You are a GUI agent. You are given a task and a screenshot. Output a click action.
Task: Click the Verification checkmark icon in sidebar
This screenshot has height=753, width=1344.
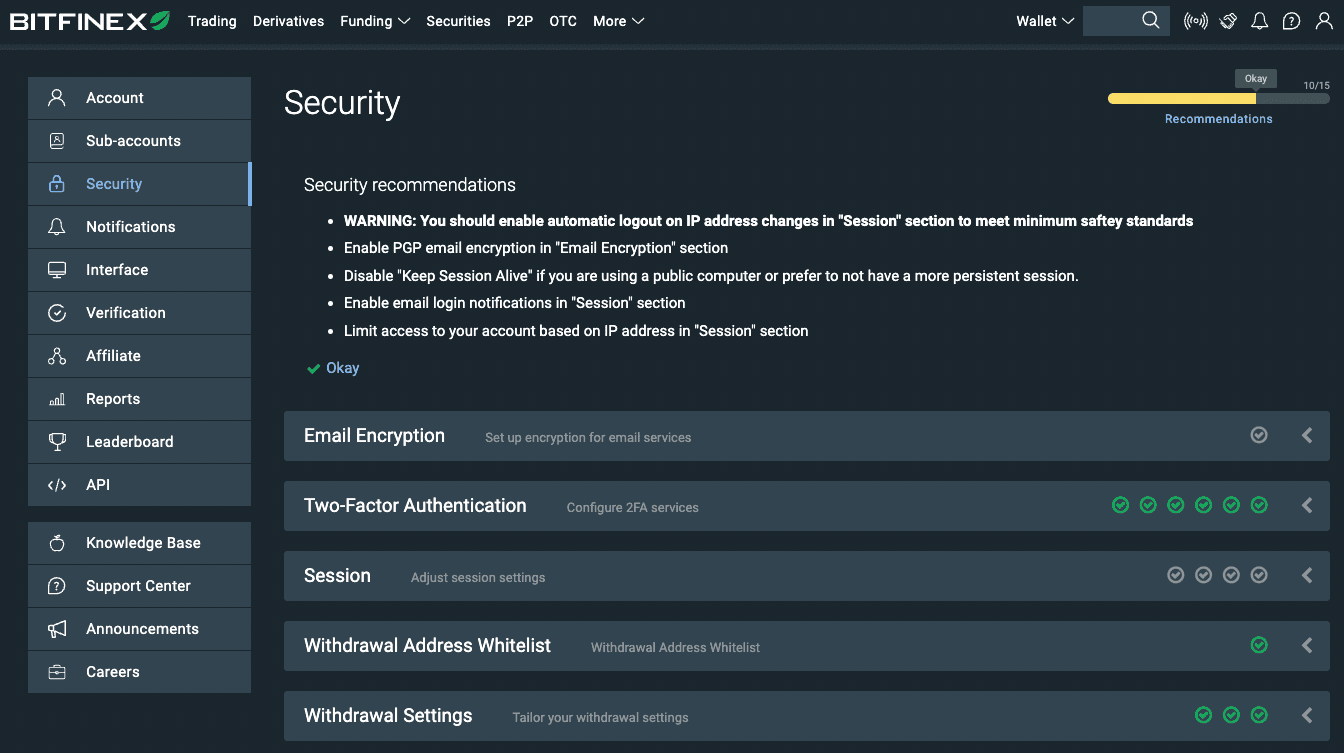[57, 313]
